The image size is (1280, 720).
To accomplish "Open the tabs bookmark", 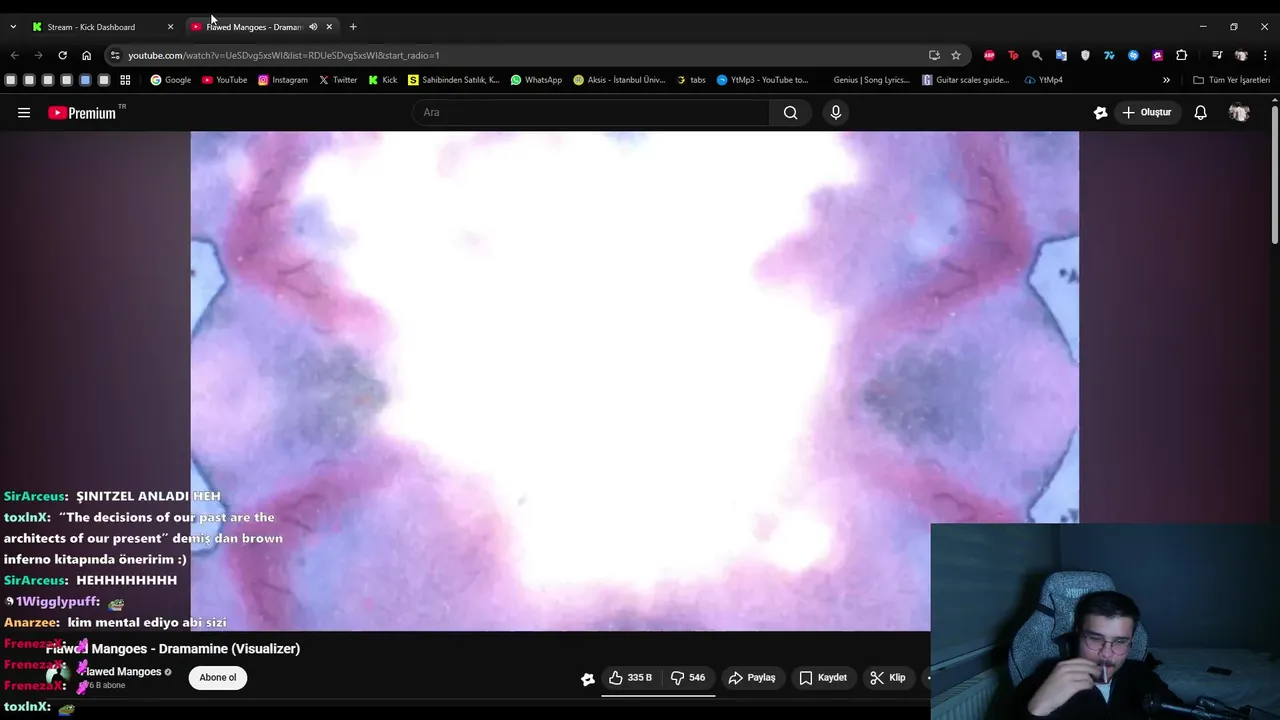I will click(691, 80).
